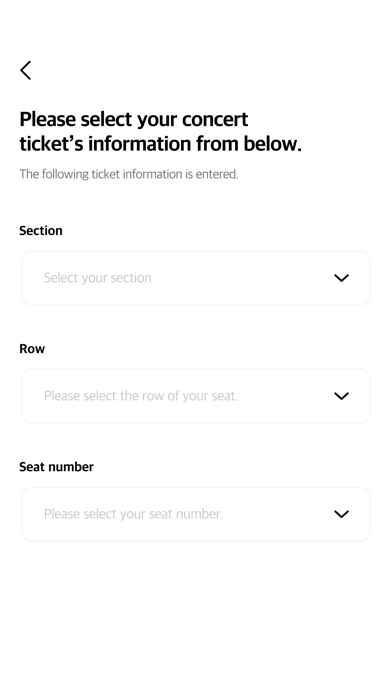Click 'Please select the row of your seat' placeholder
Image resolution: width=392 pixels, height=696 pixels.
click(x=141, y=396)
